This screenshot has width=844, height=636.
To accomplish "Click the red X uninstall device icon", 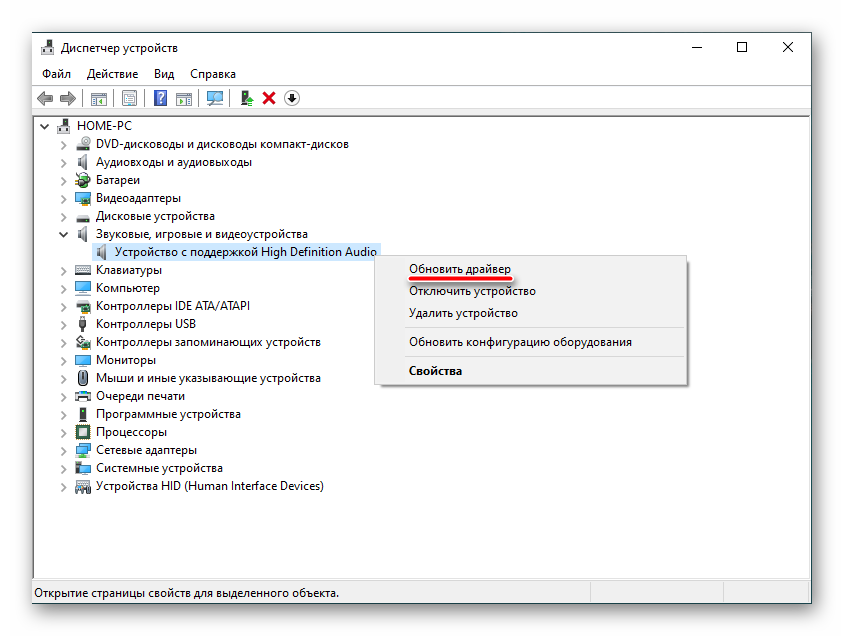I will coord(269,98).
